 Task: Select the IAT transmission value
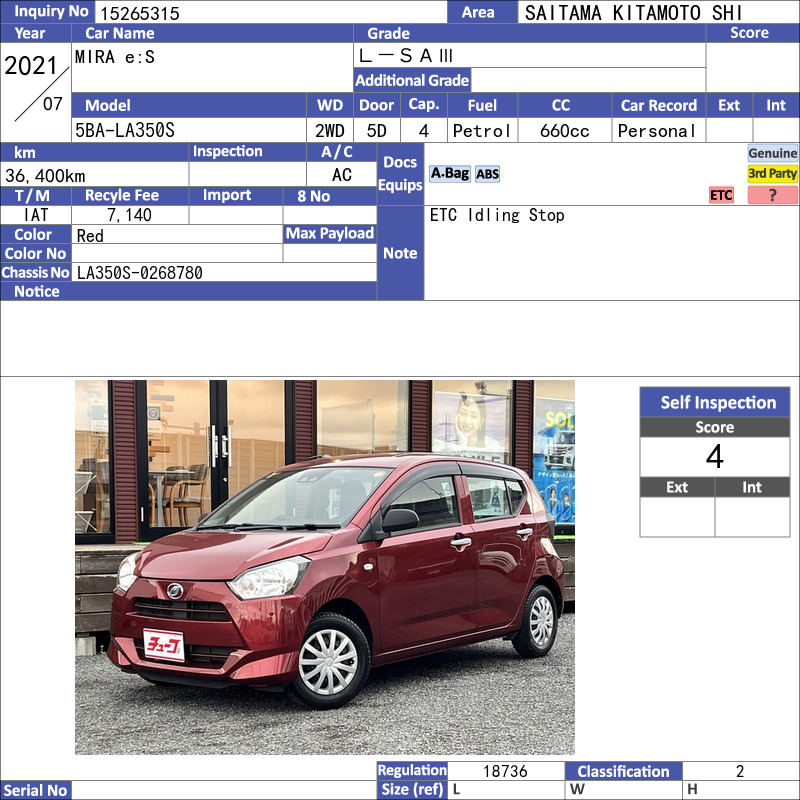(x=36, y=215)
